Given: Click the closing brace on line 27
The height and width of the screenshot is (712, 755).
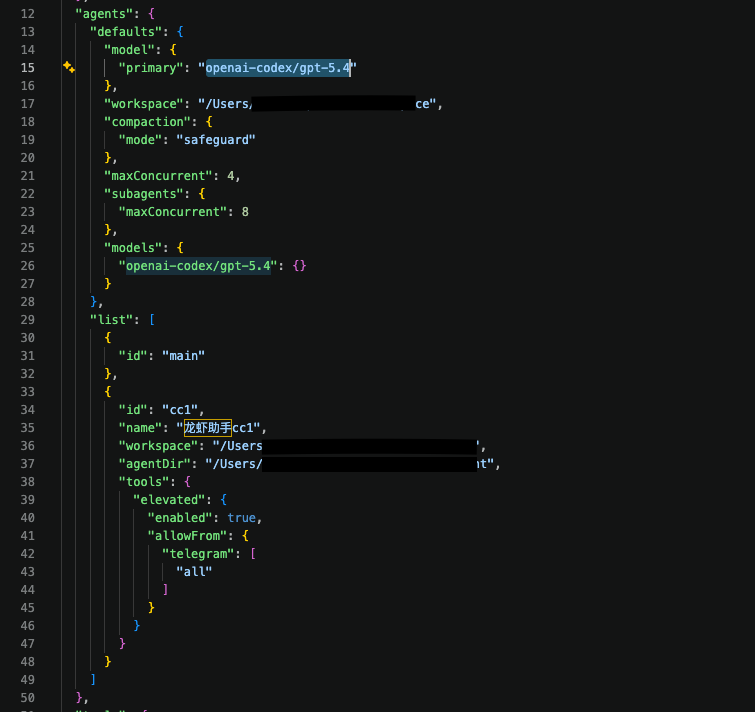Looking at the screenshot, I should 108,284.
